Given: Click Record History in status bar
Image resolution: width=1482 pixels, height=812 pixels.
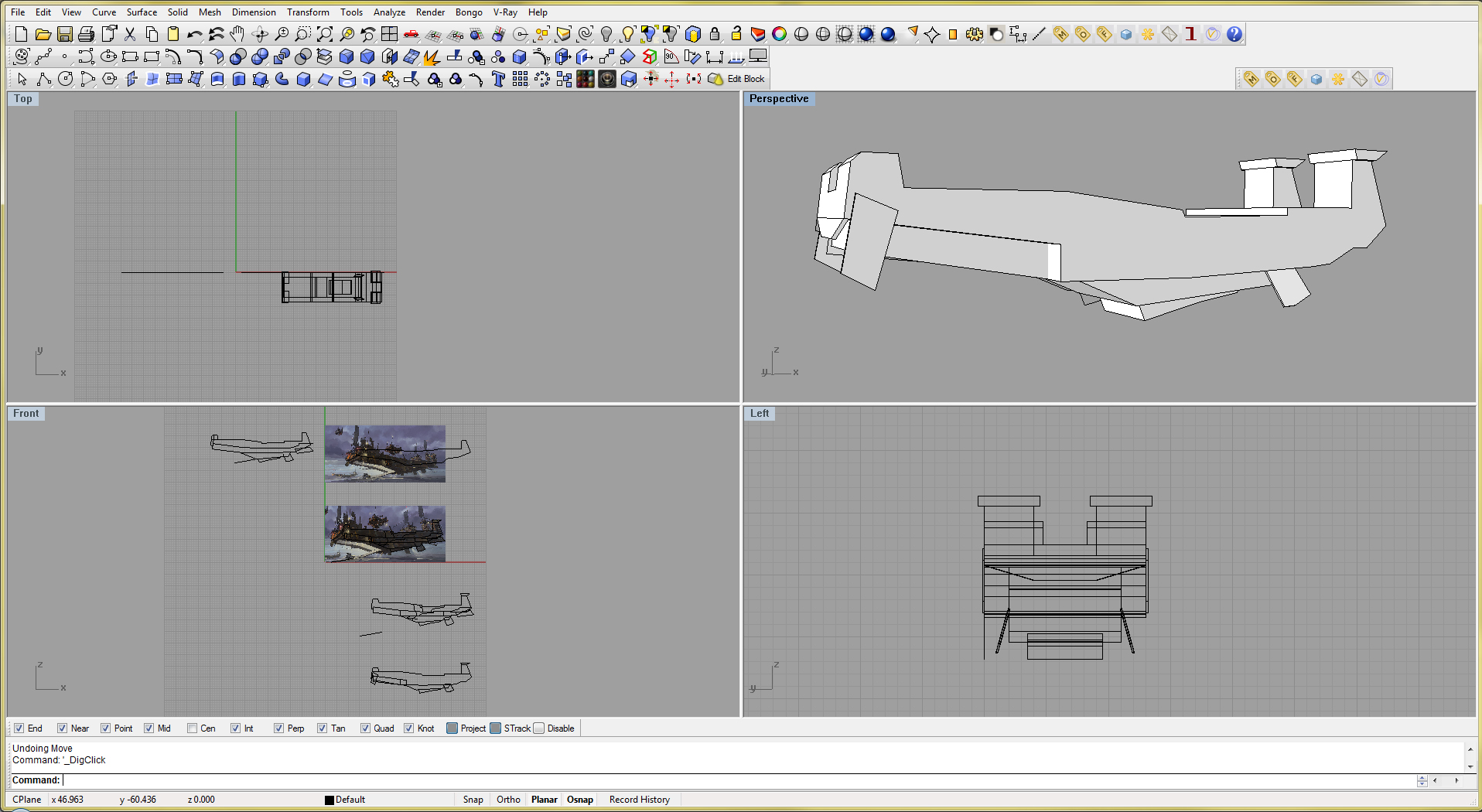Looking at the screenshot, I should 639,800.
